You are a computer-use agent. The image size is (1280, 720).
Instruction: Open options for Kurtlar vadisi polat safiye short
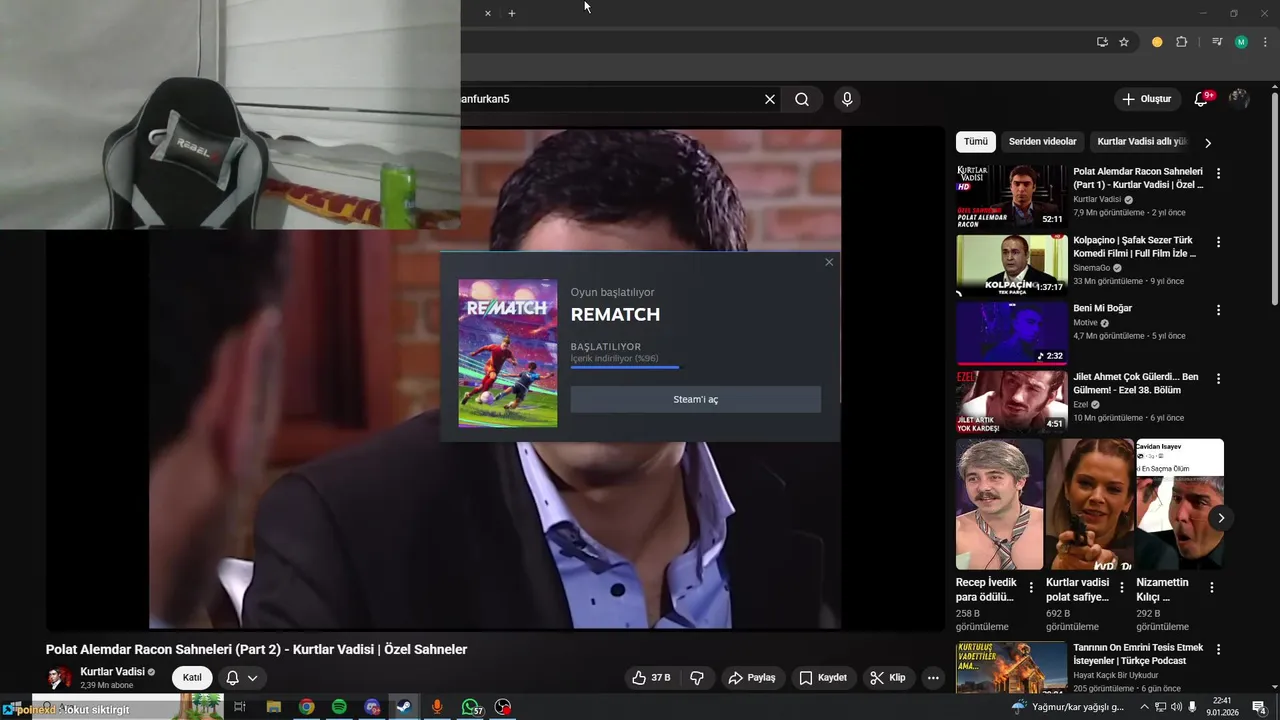pyautogui.click(x=1121, y=588)
